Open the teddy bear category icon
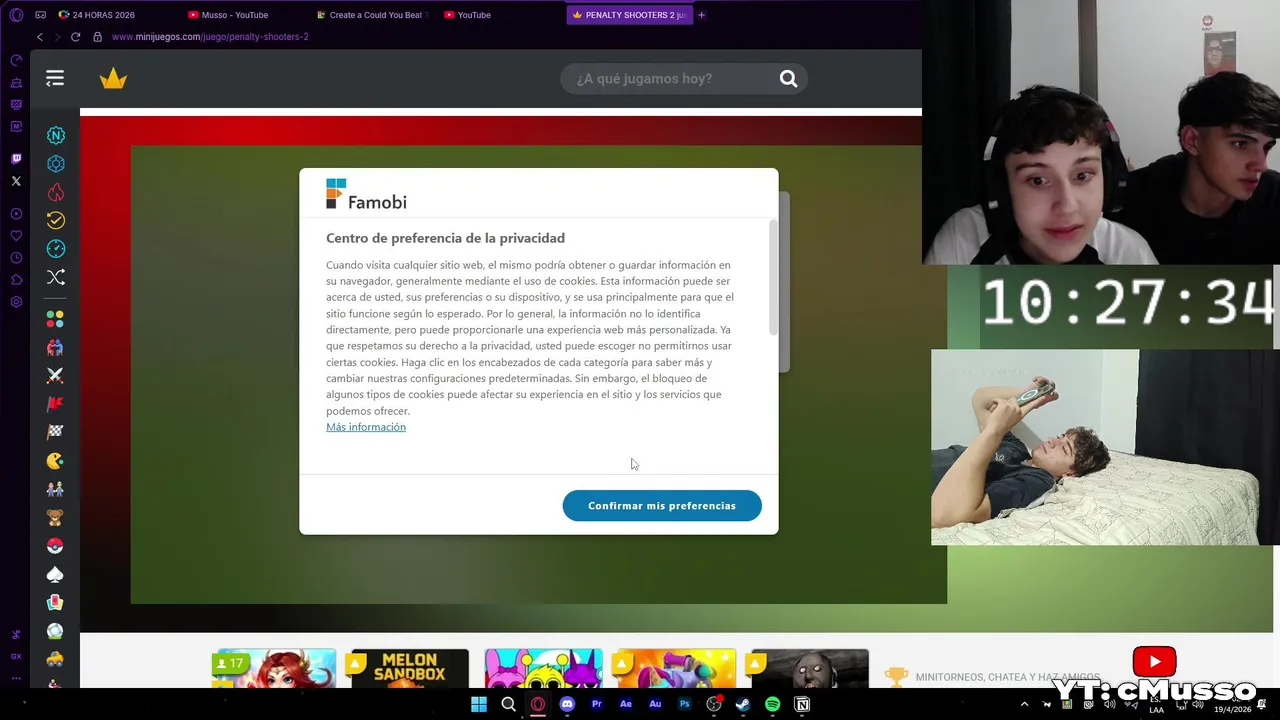The width and height of the screenshot is (1280, 720). point(55,518)
